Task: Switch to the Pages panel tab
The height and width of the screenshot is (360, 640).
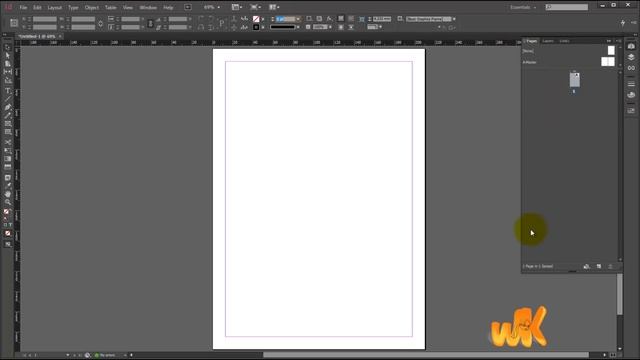Action: [x=531, y=41]
